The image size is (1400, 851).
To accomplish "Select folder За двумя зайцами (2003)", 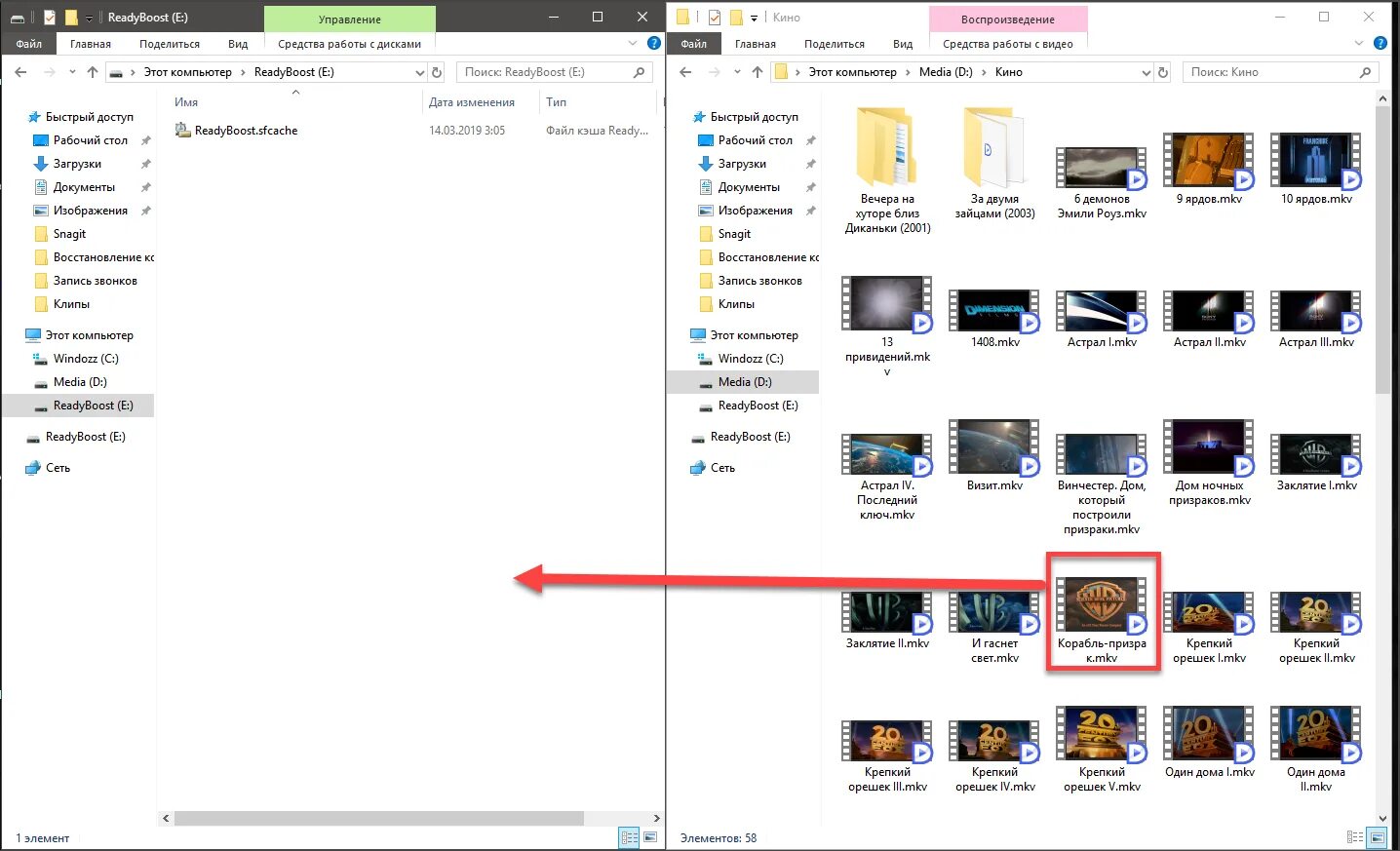I will (994, 164).
